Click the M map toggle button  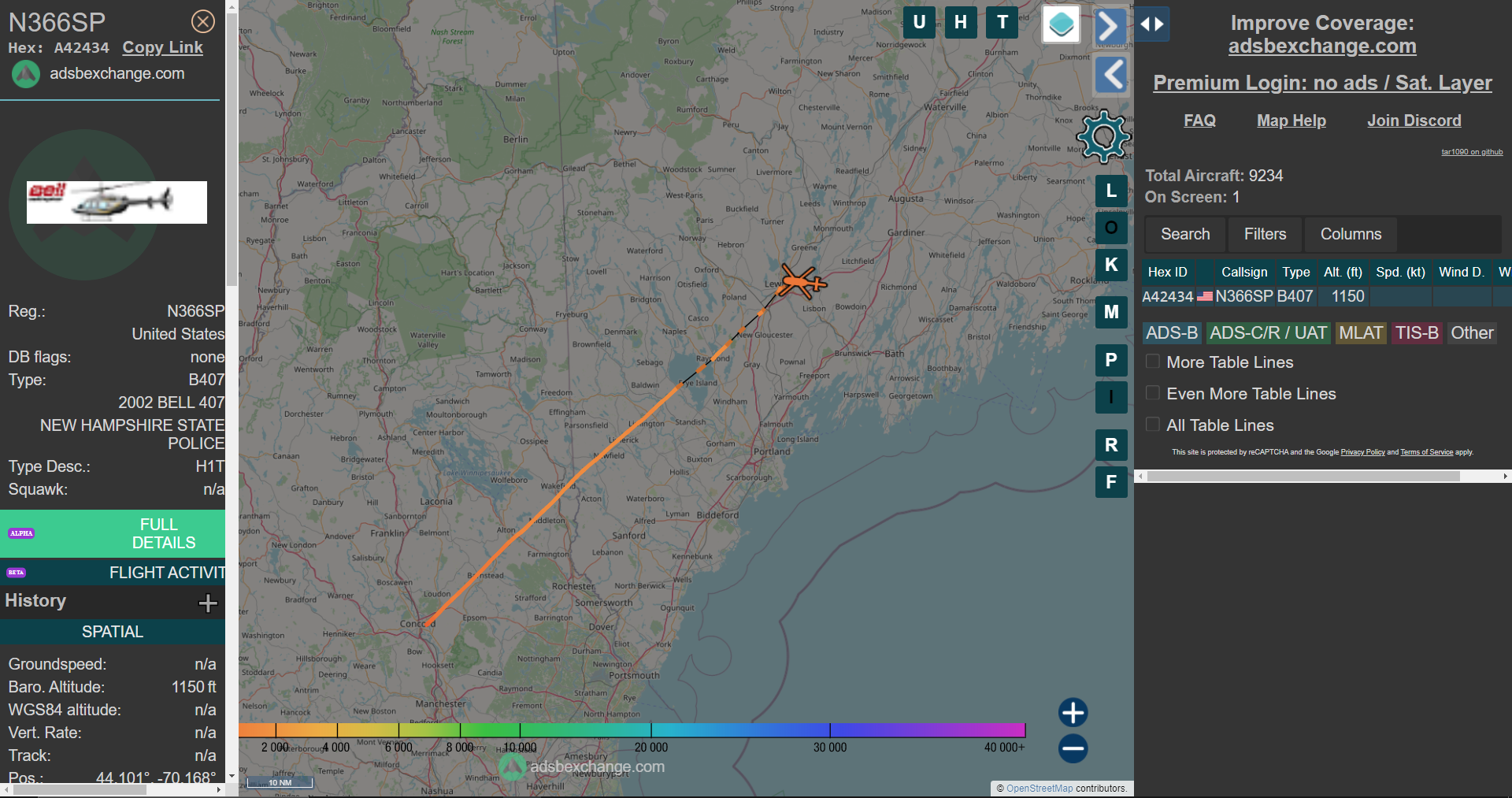(x=1111, y=312)
